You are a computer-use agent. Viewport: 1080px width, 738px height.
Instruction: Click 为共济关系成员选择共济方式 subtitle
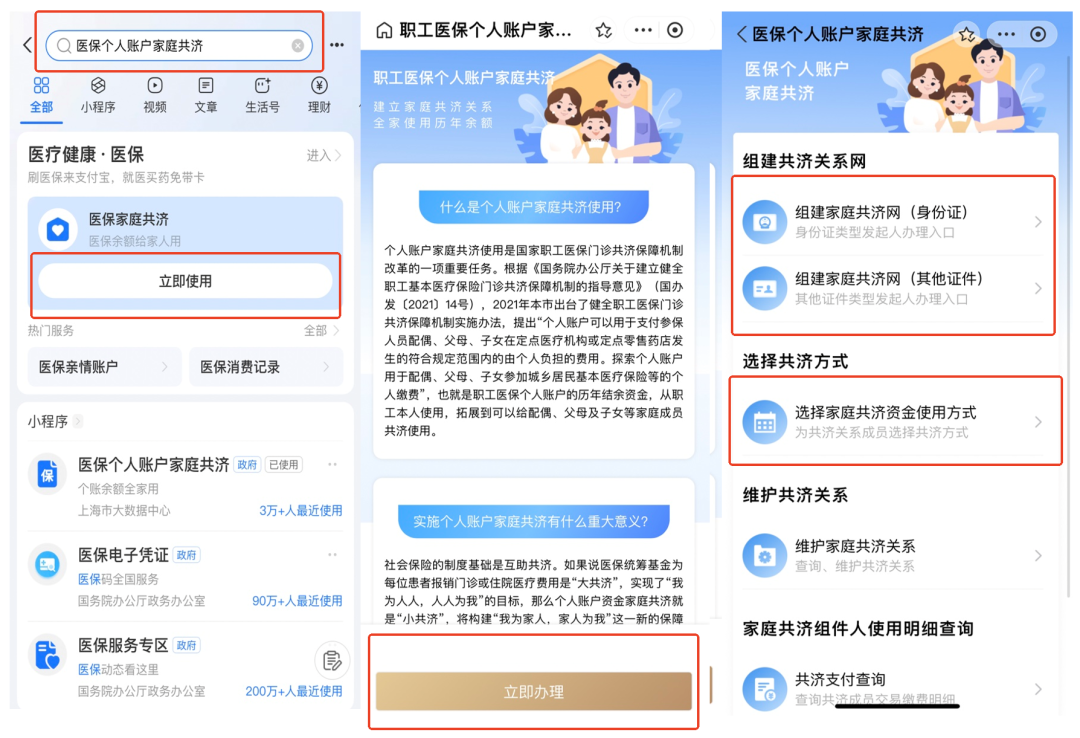(x=882, y=433)
